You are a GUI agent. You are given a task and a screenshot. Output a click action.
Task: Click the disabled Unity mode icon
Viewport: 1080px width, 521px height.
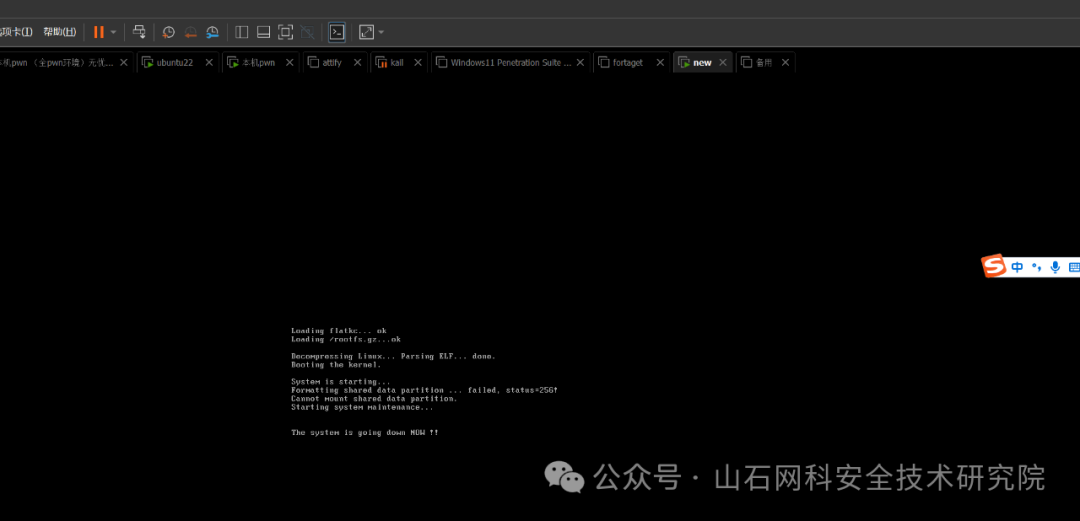pos(308,32)
